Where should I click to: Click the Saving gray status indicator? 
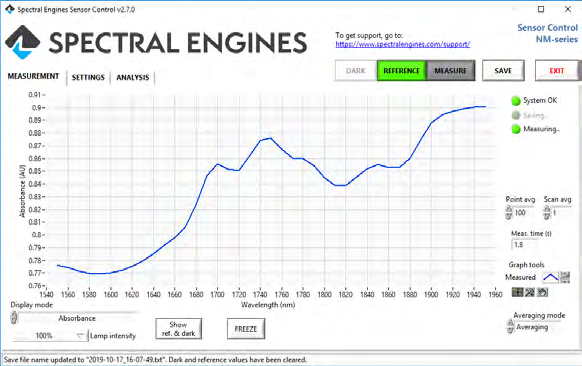(516, 115)
